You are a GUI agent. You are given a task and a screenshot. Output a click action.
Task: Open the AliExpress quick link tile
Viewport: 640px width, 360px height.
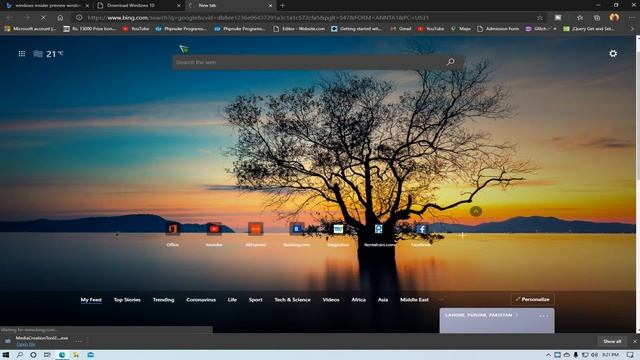(256, 233)
